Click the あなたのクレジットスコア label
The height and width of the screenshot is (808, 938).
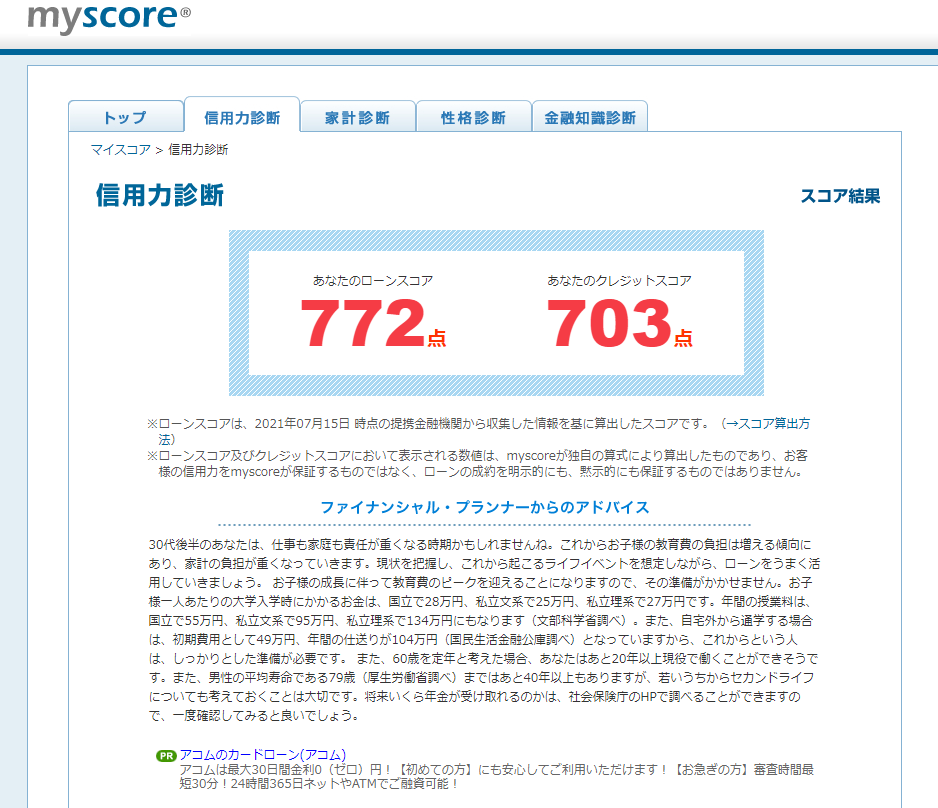[619, 281]
